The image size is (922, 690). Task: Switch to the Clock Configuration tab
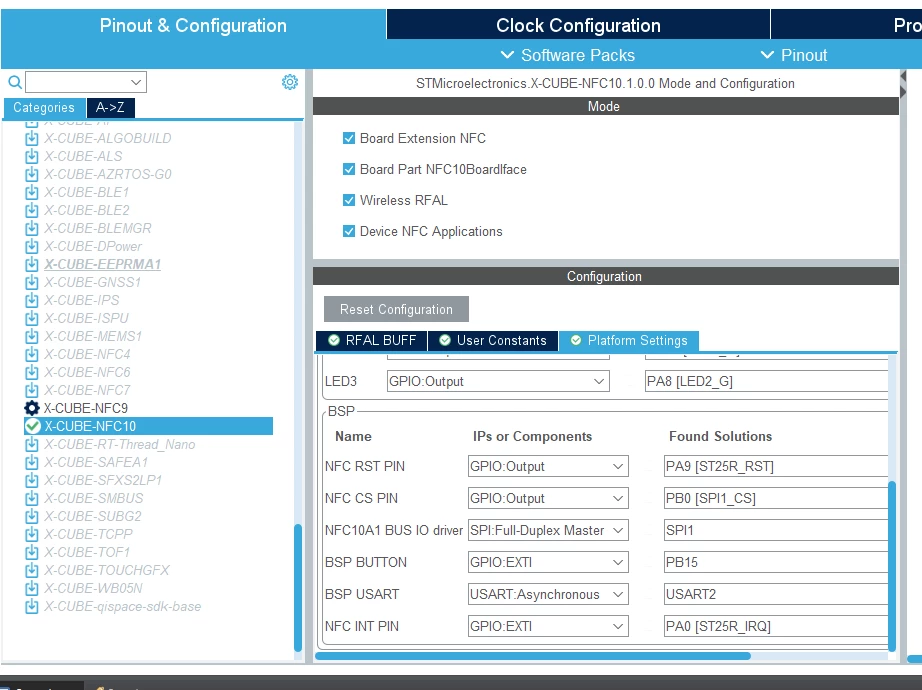pos(578,25)
